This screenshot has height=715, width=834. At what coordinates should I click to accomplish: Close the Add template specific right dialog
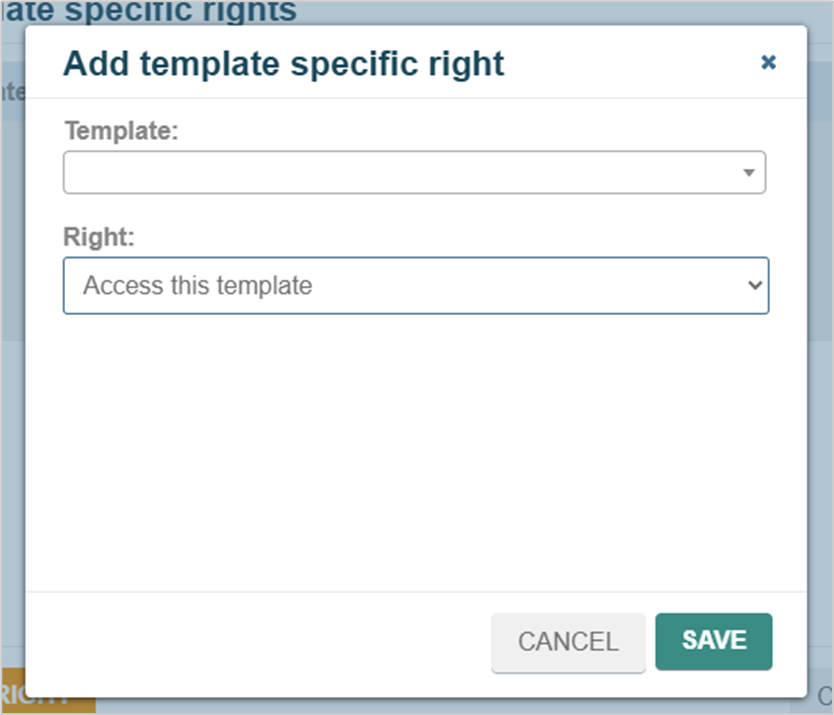768,62
